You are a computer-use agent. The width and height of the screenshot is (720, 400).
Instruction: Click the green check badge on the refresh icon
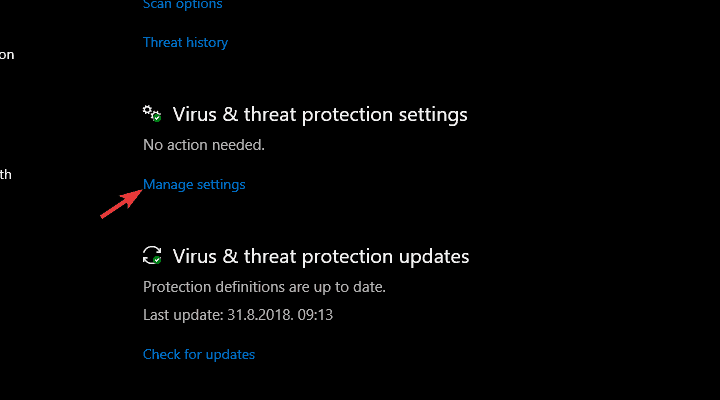157,260
